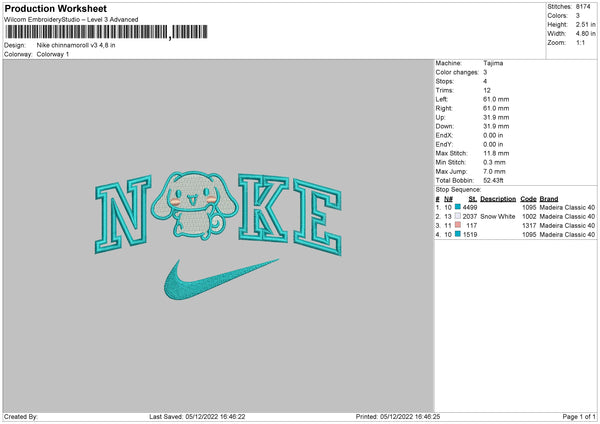Click the Machine value Tajima
This screenshot has width=600, height=424.
coord(493,63)
